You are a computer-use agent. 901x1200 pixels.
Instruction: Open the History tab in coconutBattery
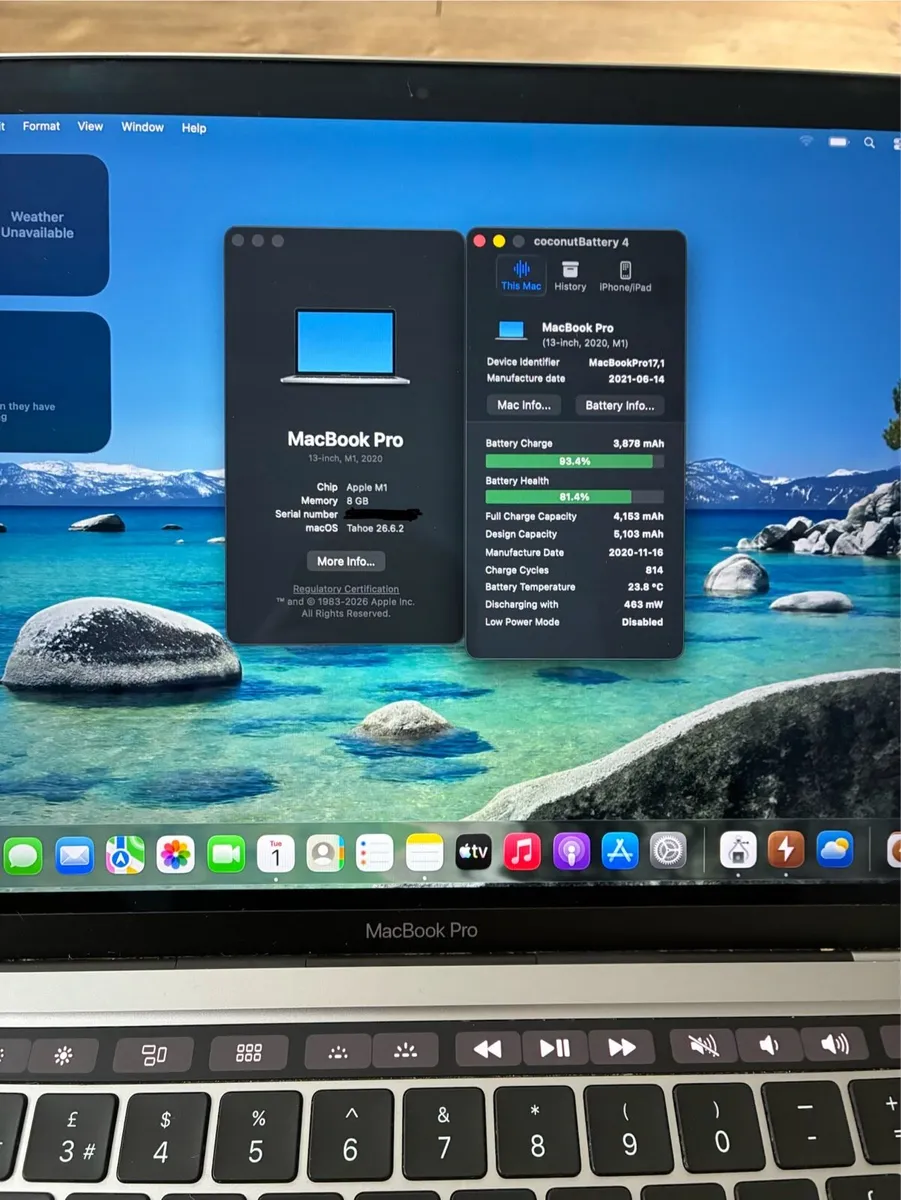570,275
